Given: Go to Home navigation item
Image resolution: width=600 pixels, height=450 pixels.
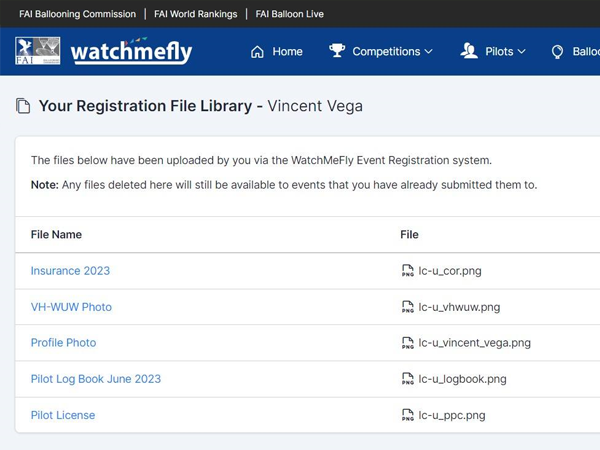Looking at the screenshot, I should (287, 52).
